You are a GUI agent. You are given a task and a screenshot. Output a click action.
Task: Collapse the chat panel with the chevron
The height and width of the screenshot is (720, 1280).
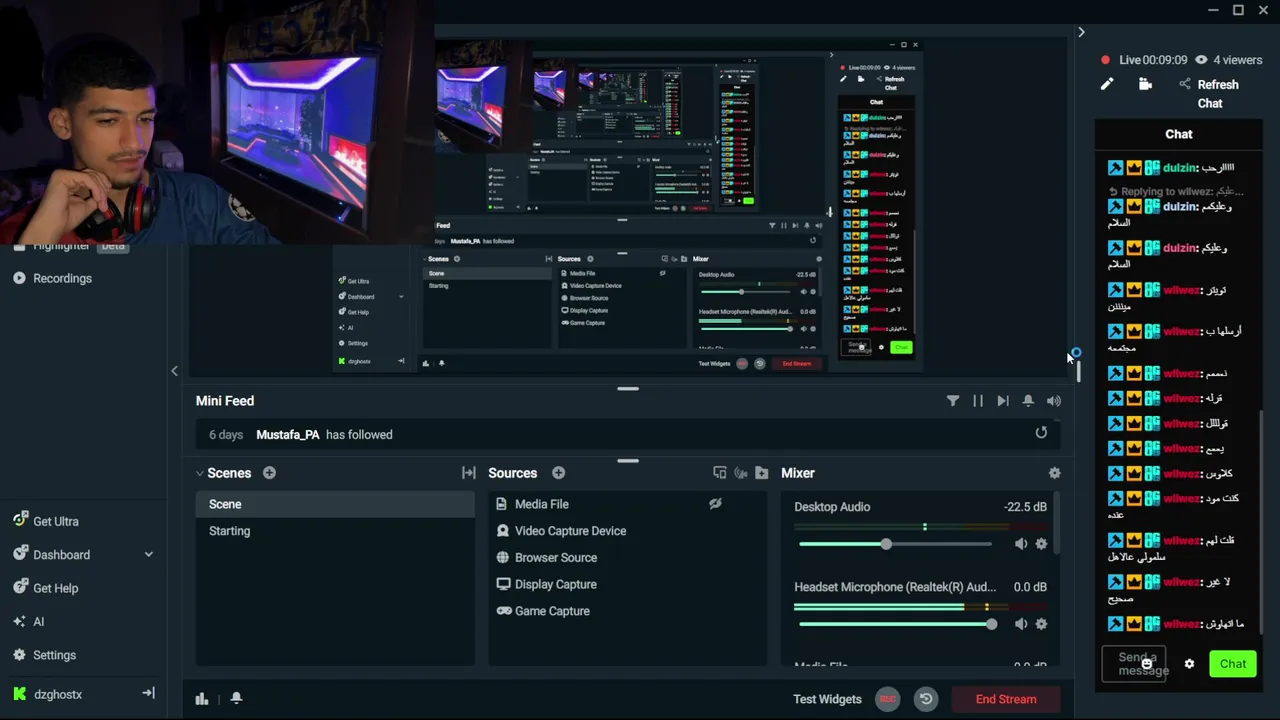click(x=1081, y=32)
